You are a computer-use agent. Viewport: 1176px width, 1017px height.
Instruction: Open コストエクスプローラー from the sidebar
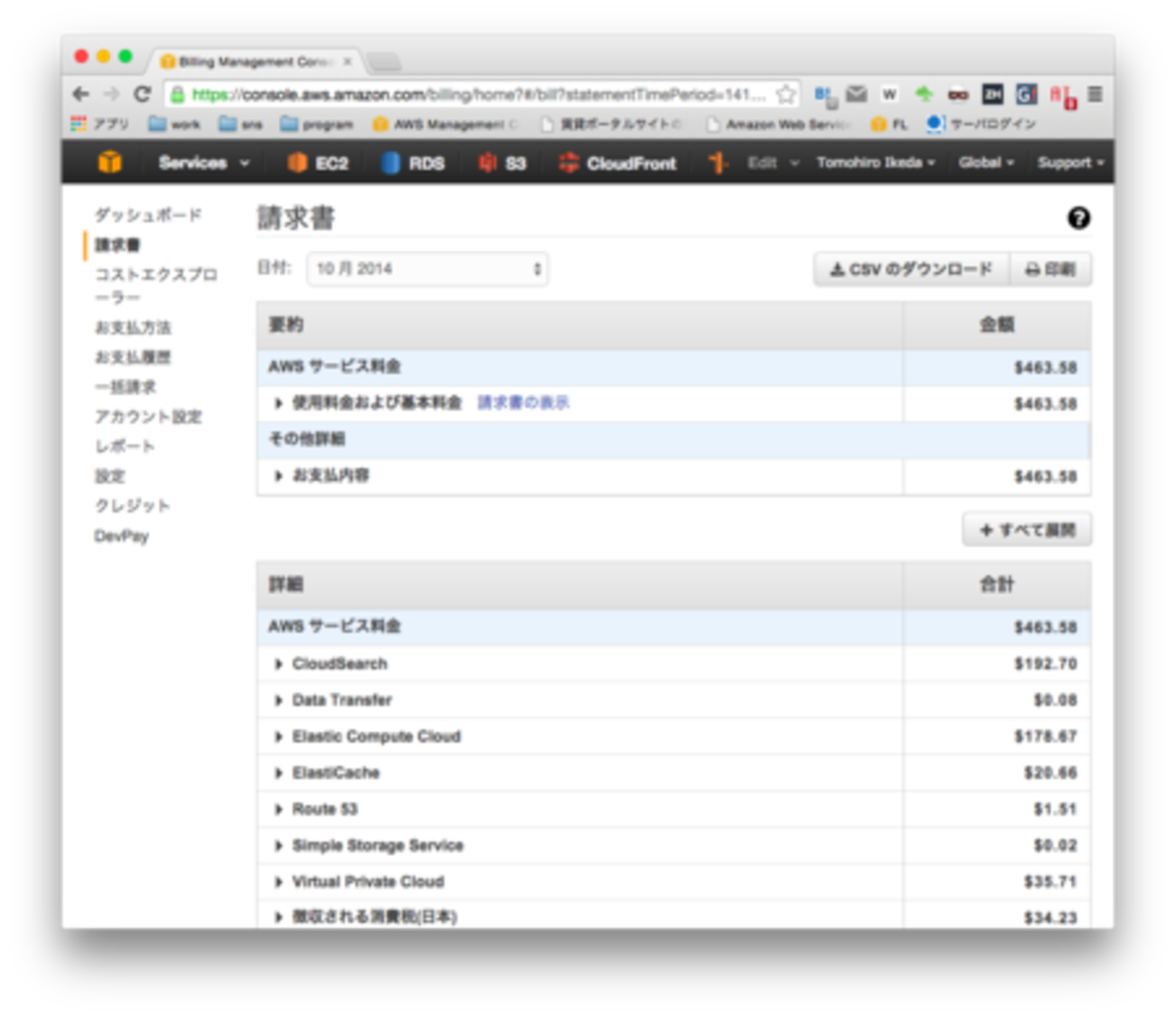[156, 286]
